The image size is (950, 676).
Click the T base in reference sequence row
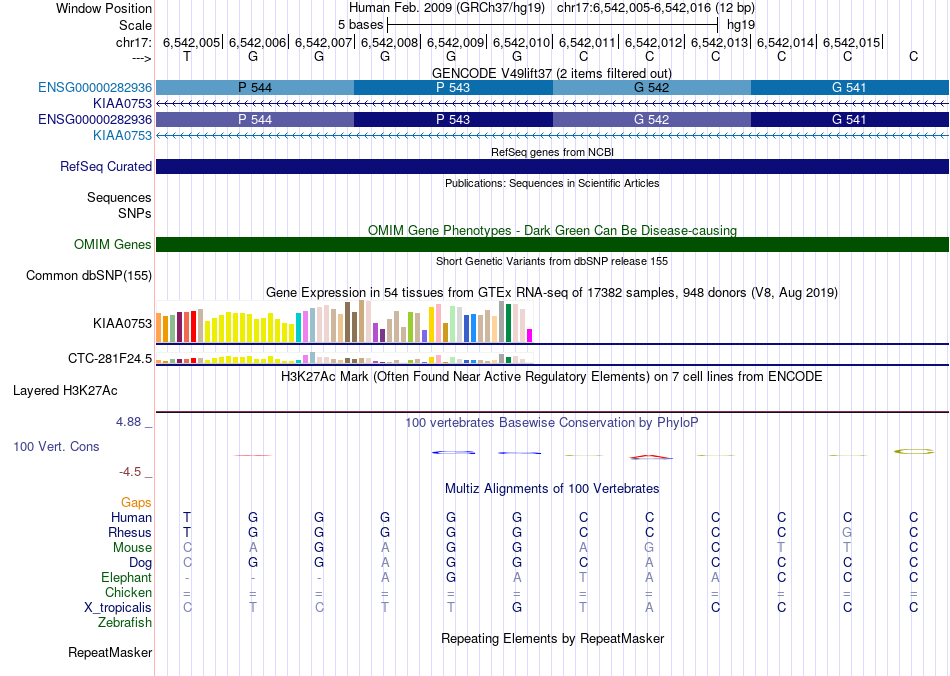pos(187,56)
